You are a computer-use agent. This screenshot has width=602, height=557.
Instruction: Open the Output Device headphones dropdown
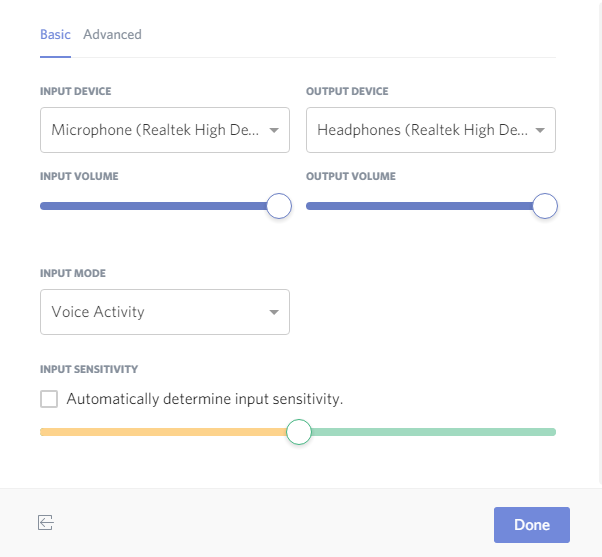(x=422, y=130)
